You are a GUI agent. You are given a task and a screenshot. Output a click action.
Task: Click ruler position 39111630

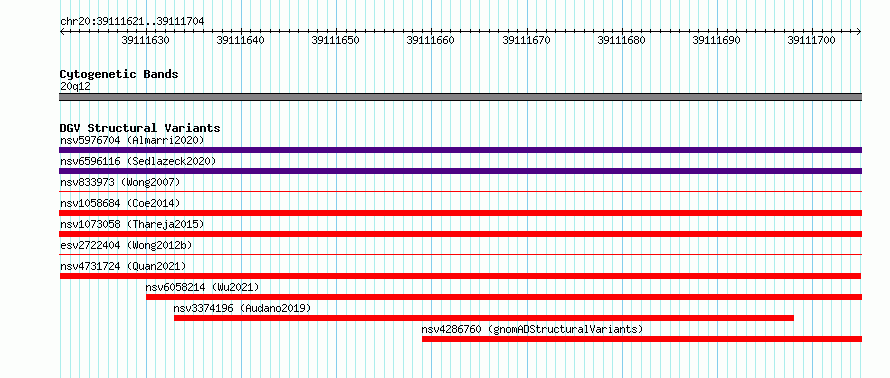[x=146, y=40]
